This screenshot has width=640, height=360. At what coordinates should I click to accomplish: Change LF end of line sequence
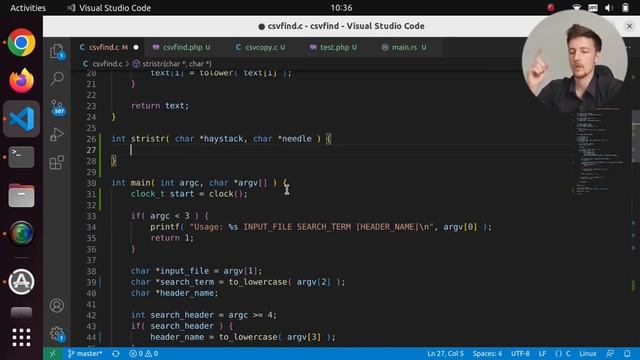(542, 353)
